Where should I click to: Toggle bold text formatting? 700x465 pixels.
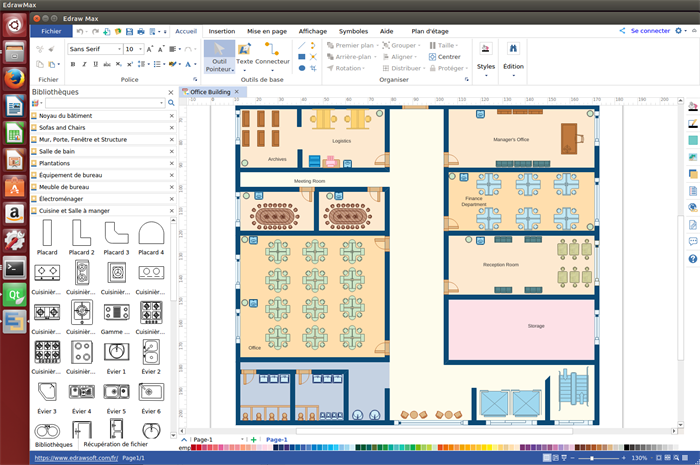tap(73, 64)
